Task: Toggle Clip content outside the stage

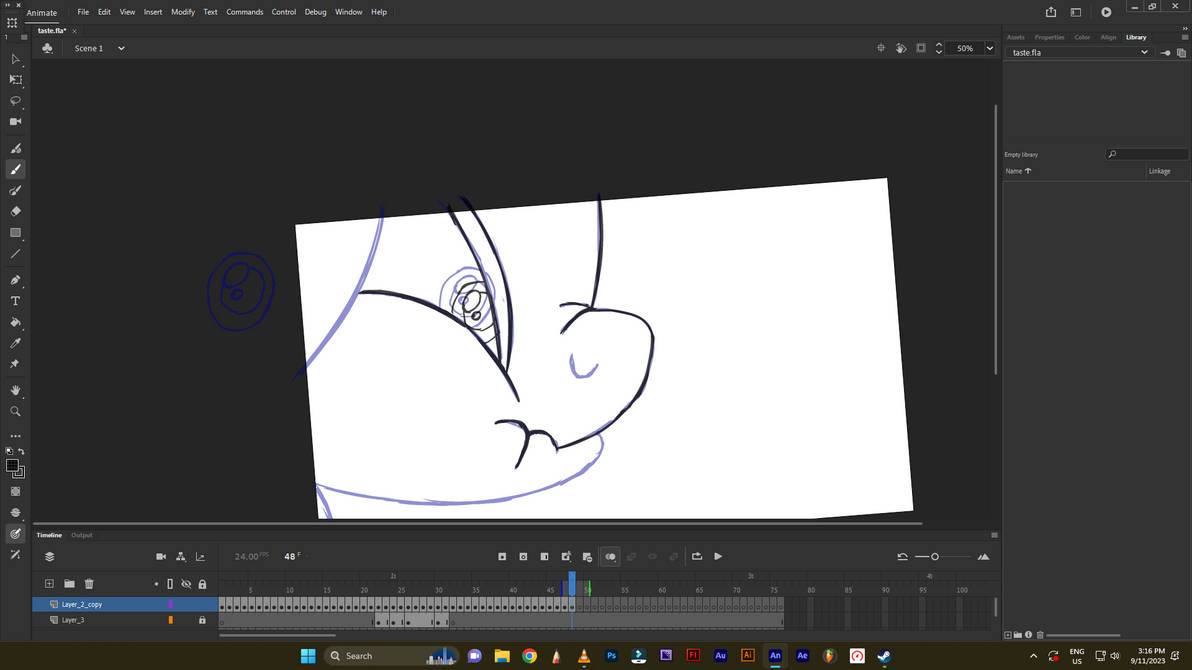Action: coord(921,48)
